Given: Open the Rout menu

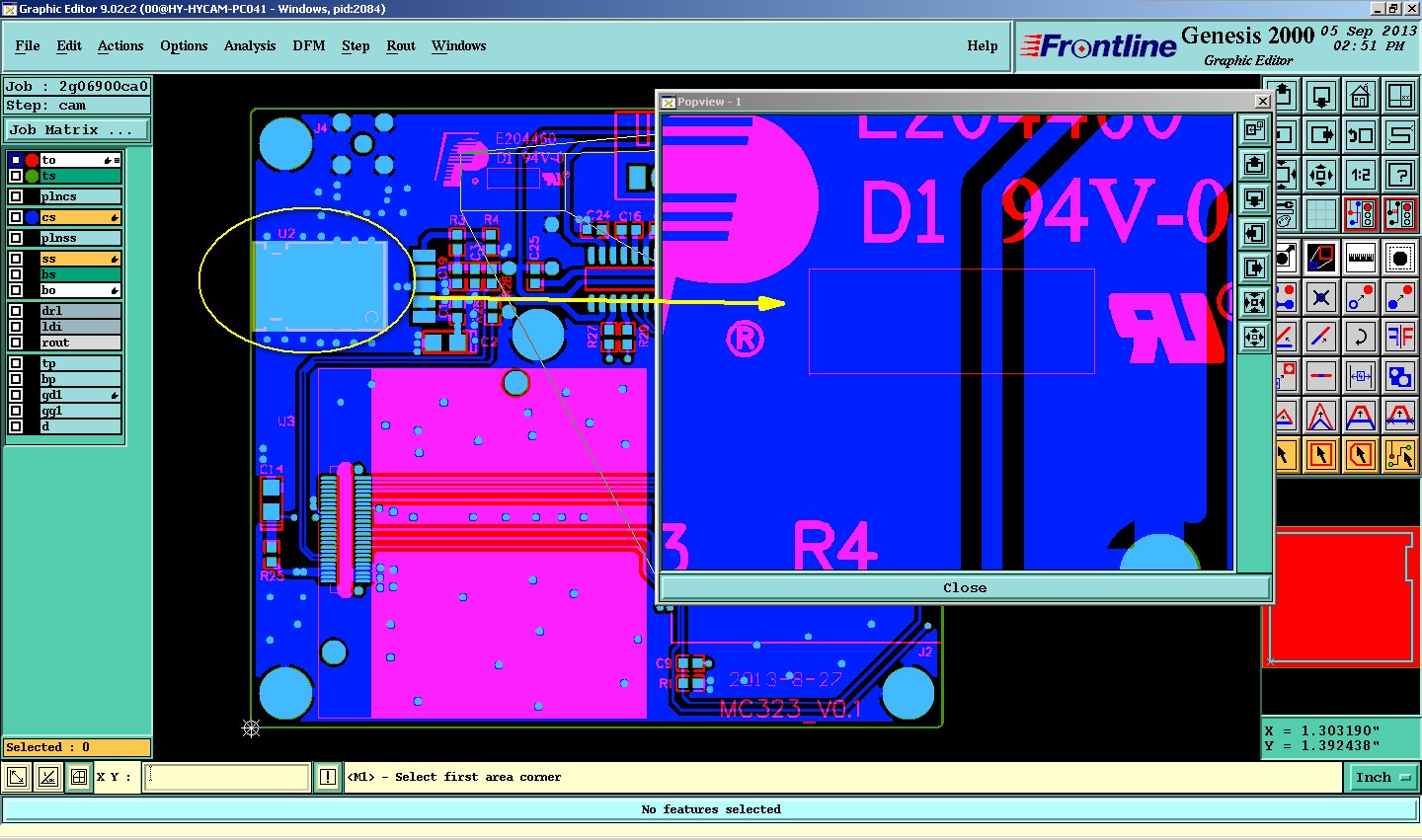Looking at the screenshot, I should tap(401, 45).
